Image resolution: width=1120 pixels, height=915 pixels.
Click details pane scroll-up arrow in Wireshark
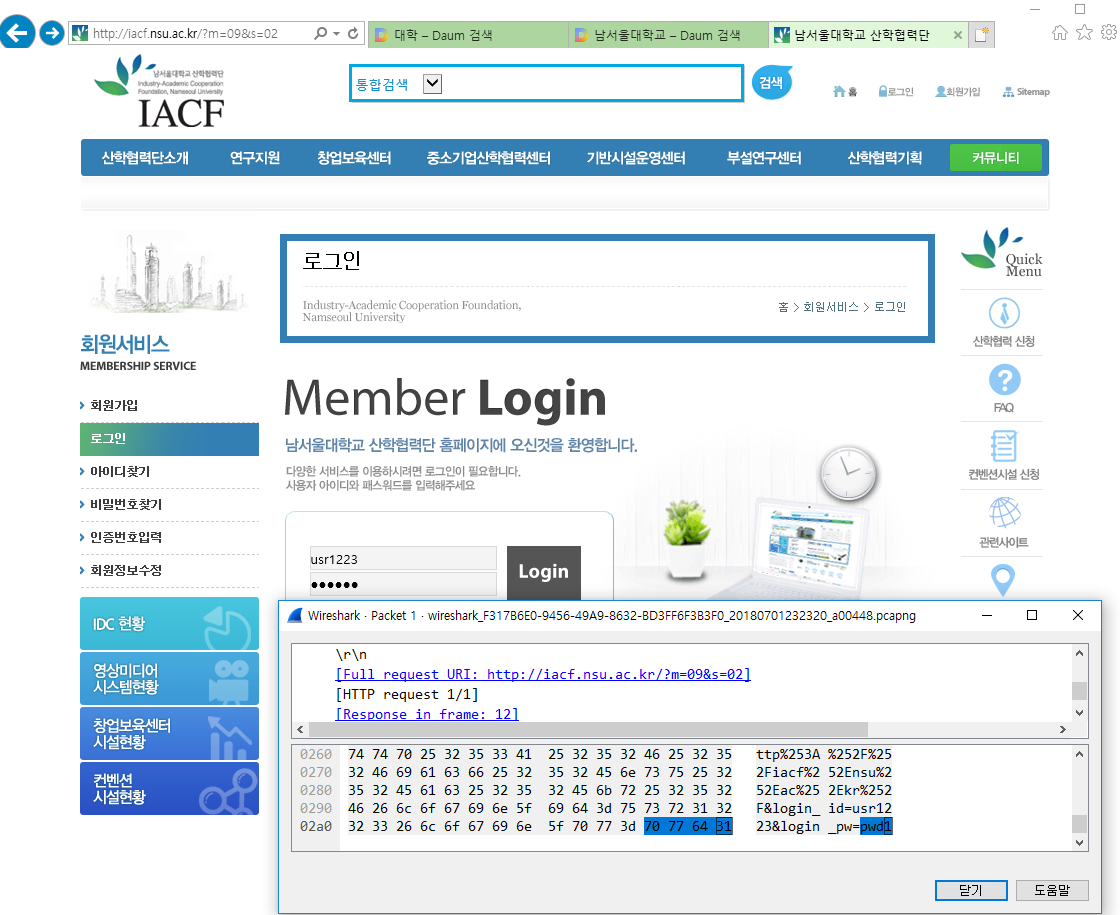click(1079, 653)
